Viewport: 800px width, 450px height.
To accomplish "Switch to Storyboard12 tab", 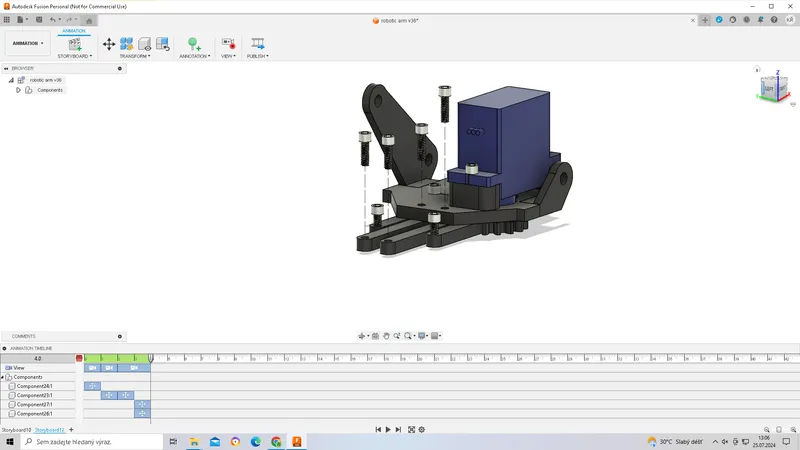I will click(x=49, y=430).
